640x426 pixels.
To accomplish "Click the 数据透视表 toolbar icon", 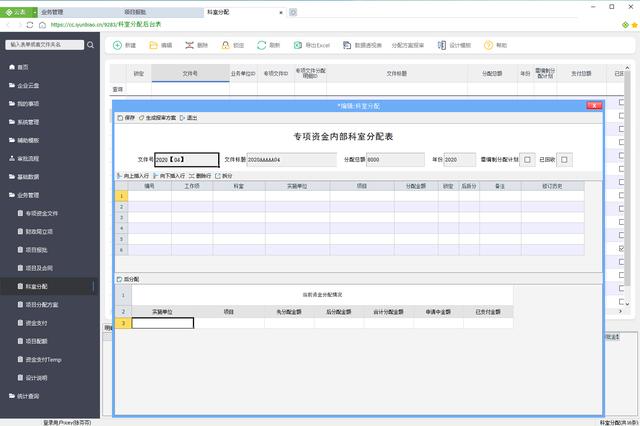I will point(347,45).
